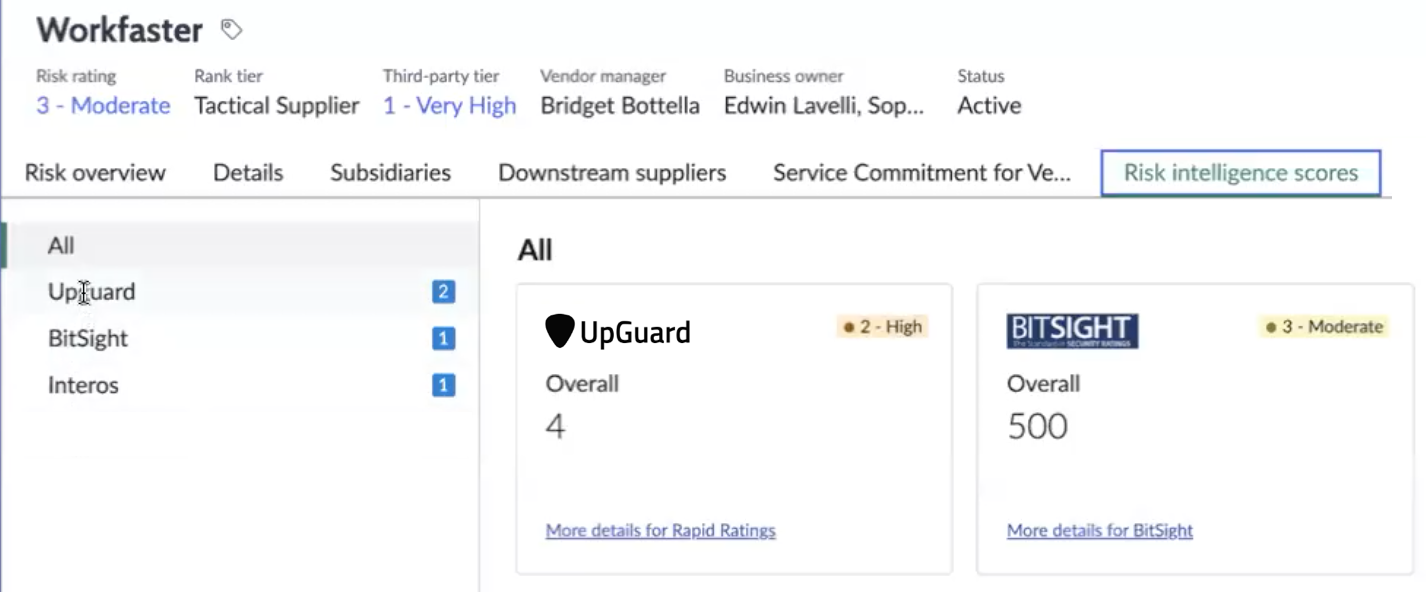Click the vendor manager name Bridget Bottella
The width and height of the screenshot is (1426, 594).
pyautogui.click(x=620, y=106)
